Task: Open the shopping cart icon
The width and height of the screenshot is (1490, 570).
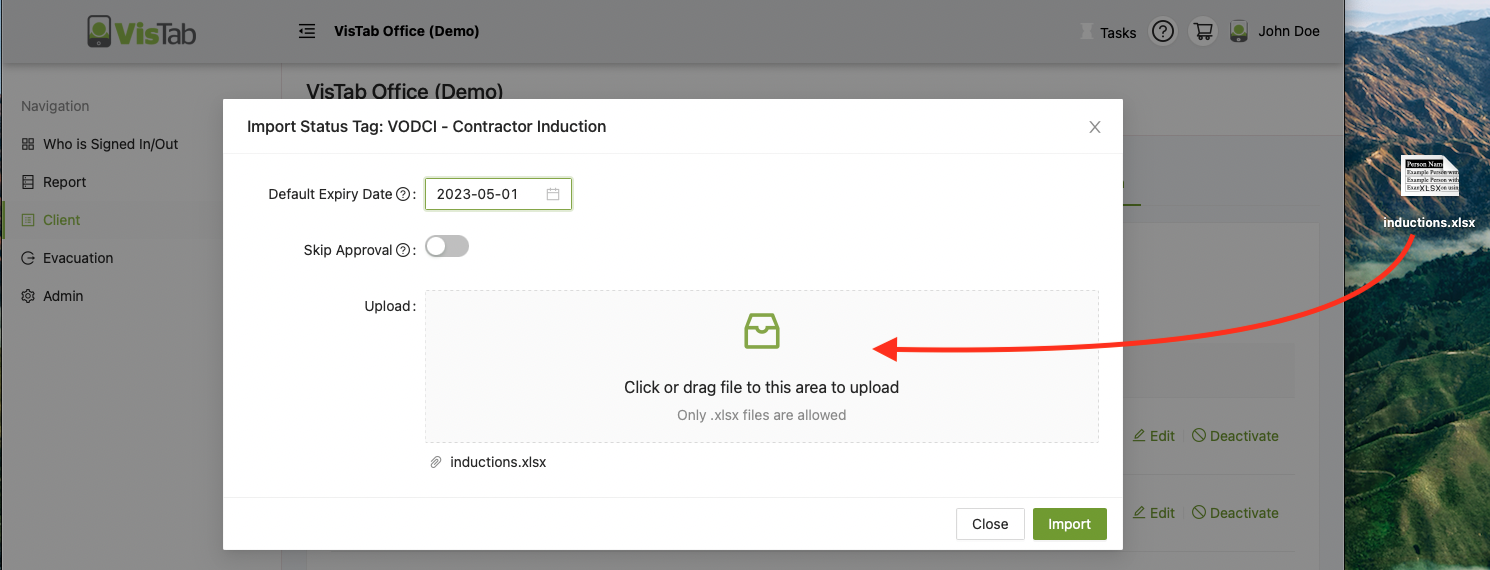Action: click(x=1202, y=31)
